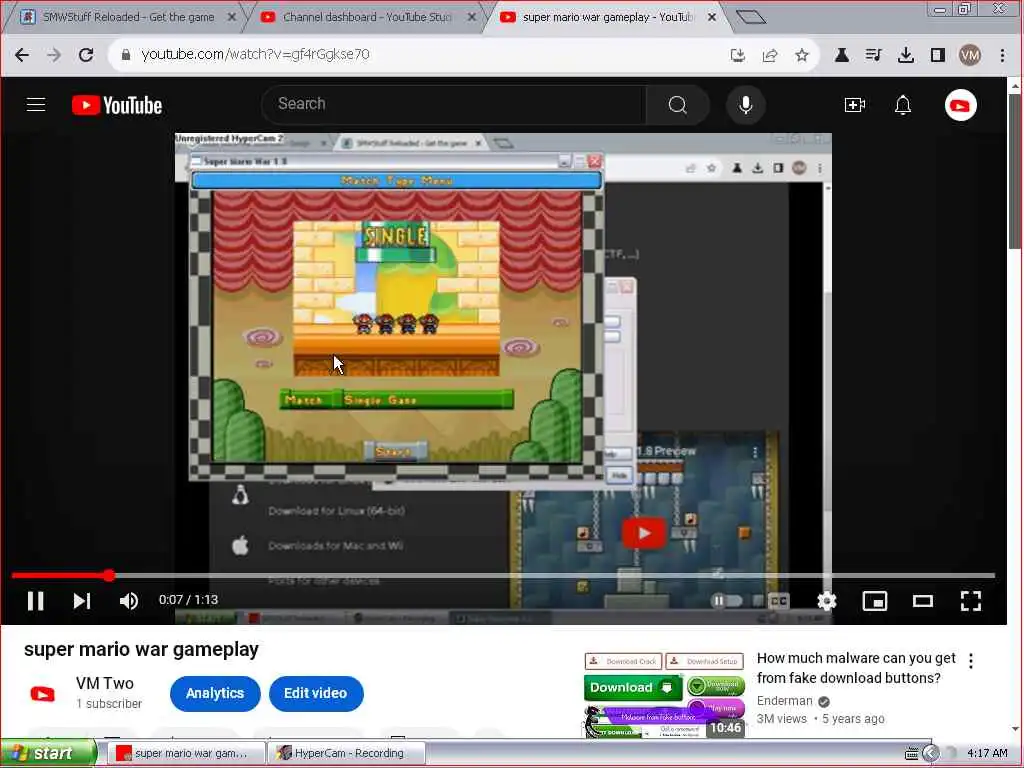Select the super mario war gameplay tab
This screenshot has height=768, width=1024.
pos(607,17)
